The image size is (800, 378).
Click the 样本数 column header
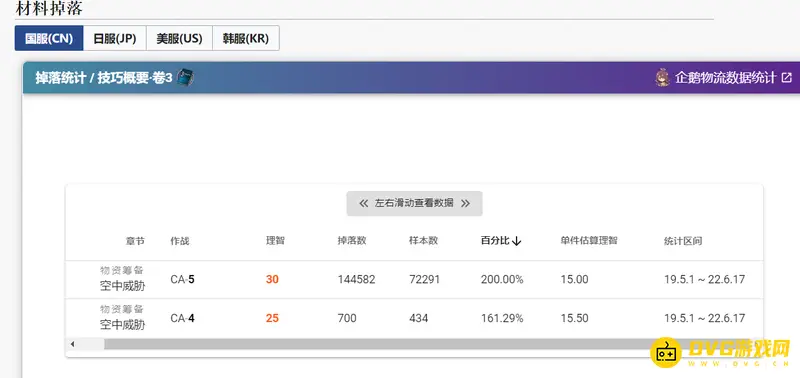coord(423,241)
